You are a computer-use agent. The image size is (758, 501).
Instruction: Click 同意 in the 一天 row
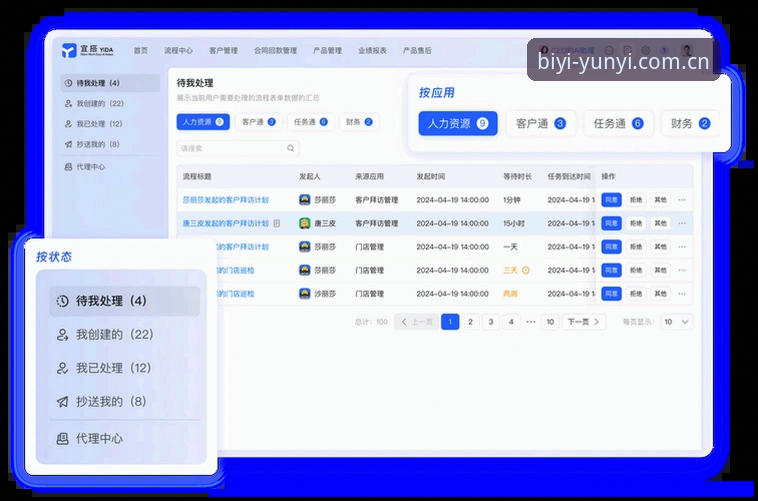(612, 247)
